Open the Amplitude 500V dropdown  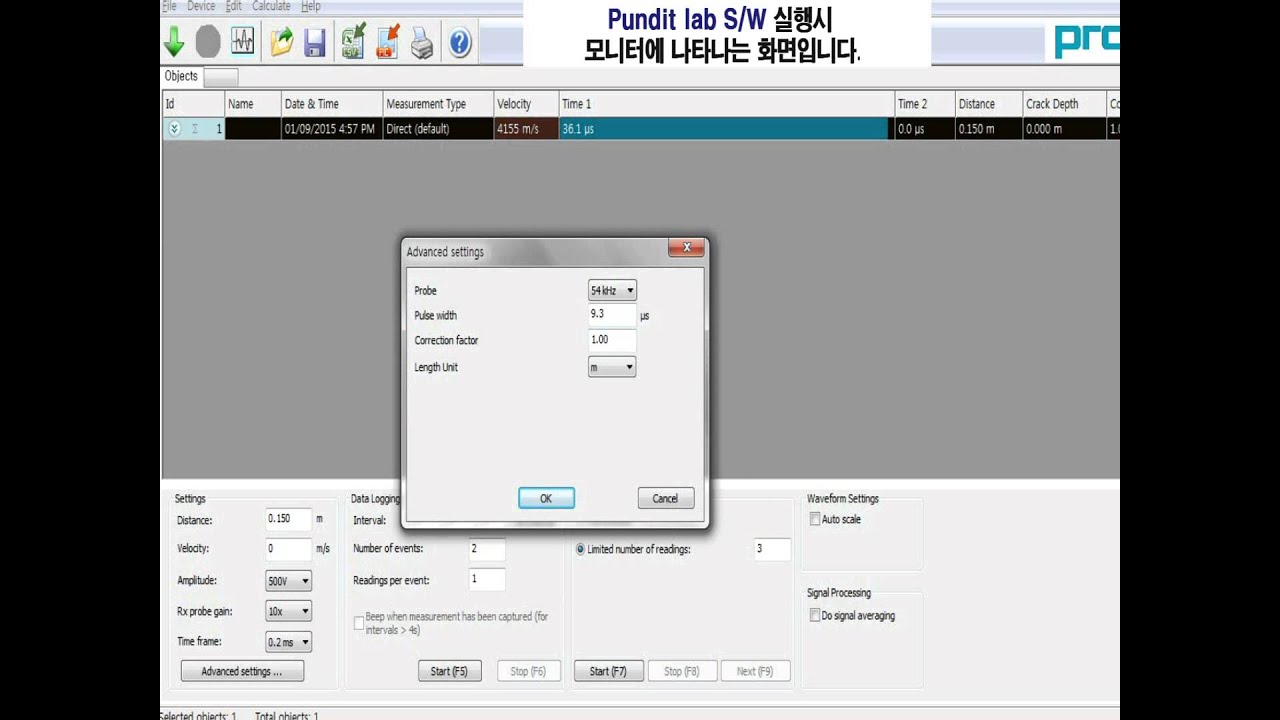(x=288, y=581)
